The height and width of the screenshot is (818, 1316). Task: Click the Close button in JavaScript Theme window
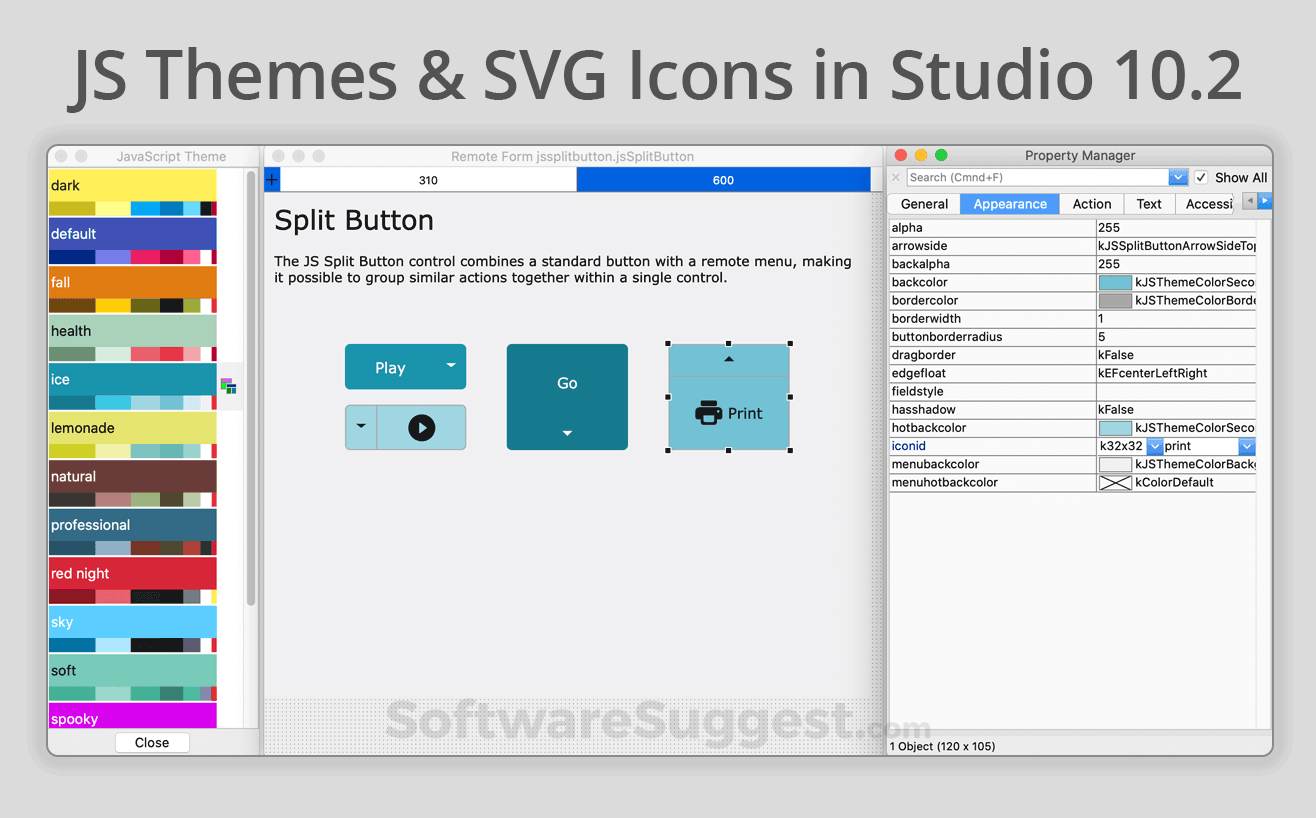coord(152,742)
